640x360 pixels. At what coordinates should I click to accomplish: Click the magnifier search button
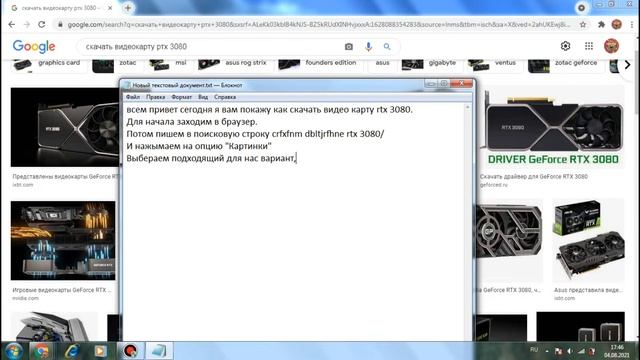tap(387, 47)
